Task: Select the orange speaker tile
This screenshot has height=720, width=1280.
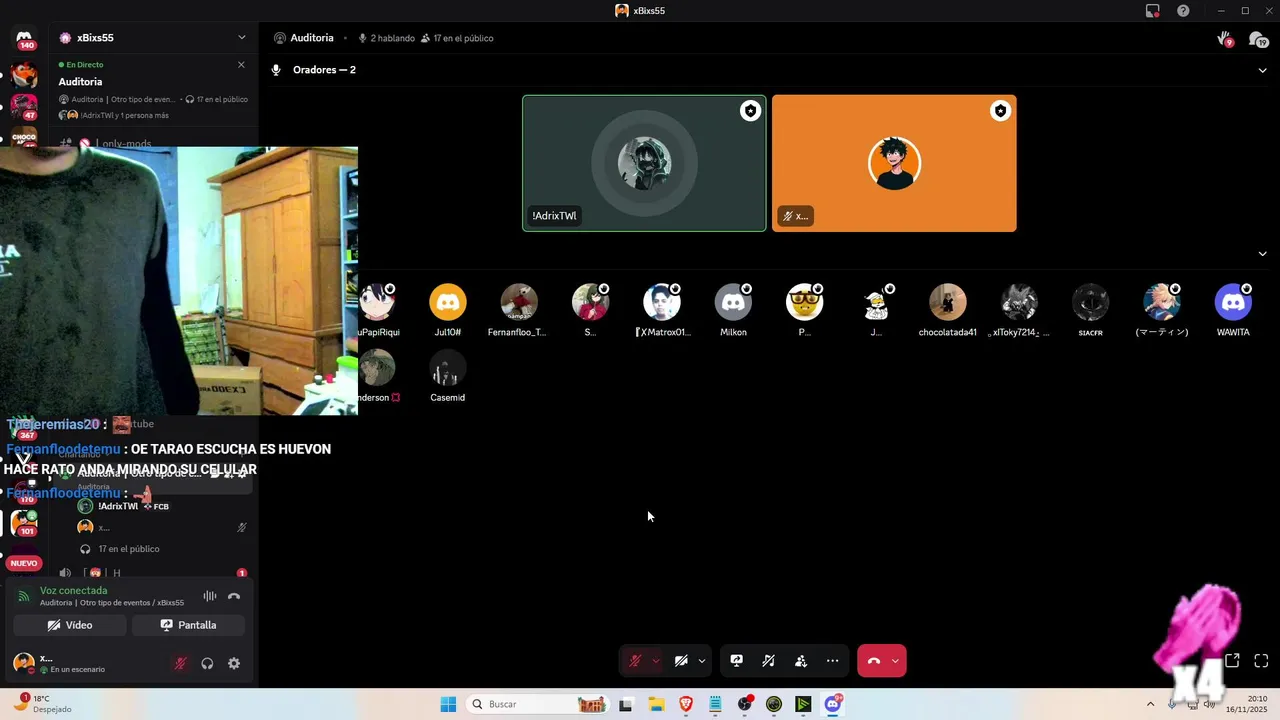Action: (x=894, y=163)
